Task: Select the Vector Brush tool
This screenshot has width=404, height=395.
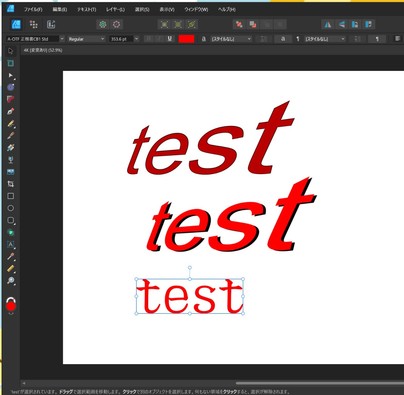Action: click(11, 136)
